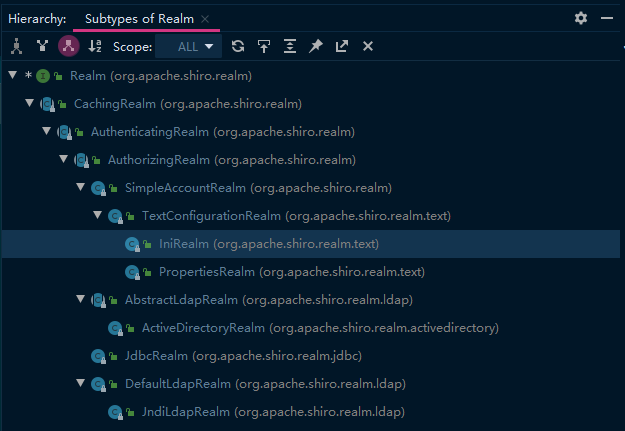Click the Hierarchy panel title label
625x431 pixels.
tap(37, 19)
